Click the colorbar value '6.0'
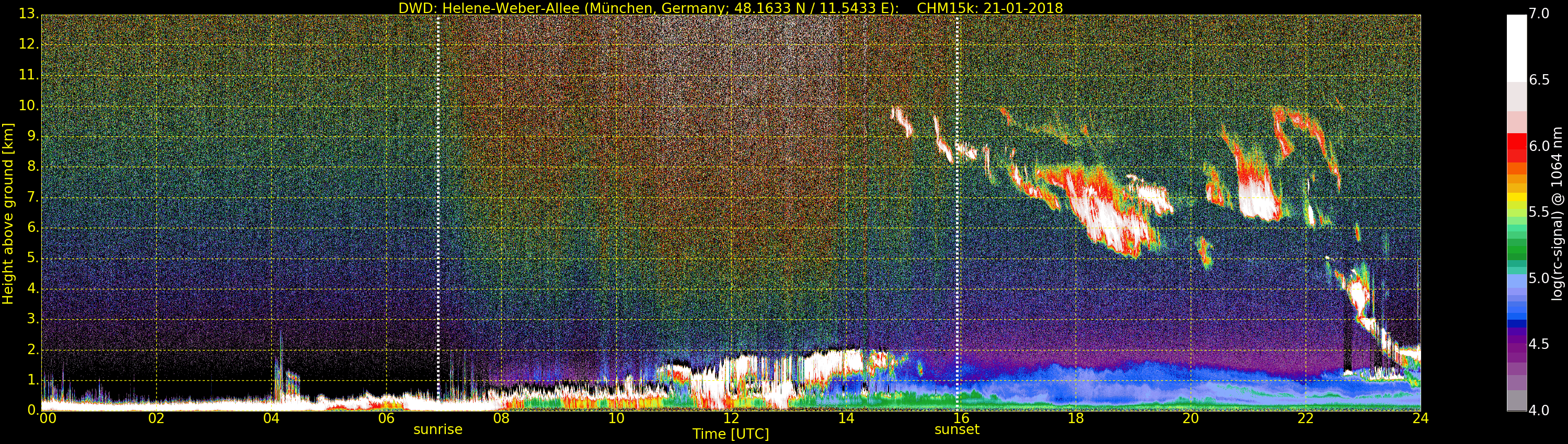Image resolution: width=1568 pixels, height=444 pixels. 1539,146
